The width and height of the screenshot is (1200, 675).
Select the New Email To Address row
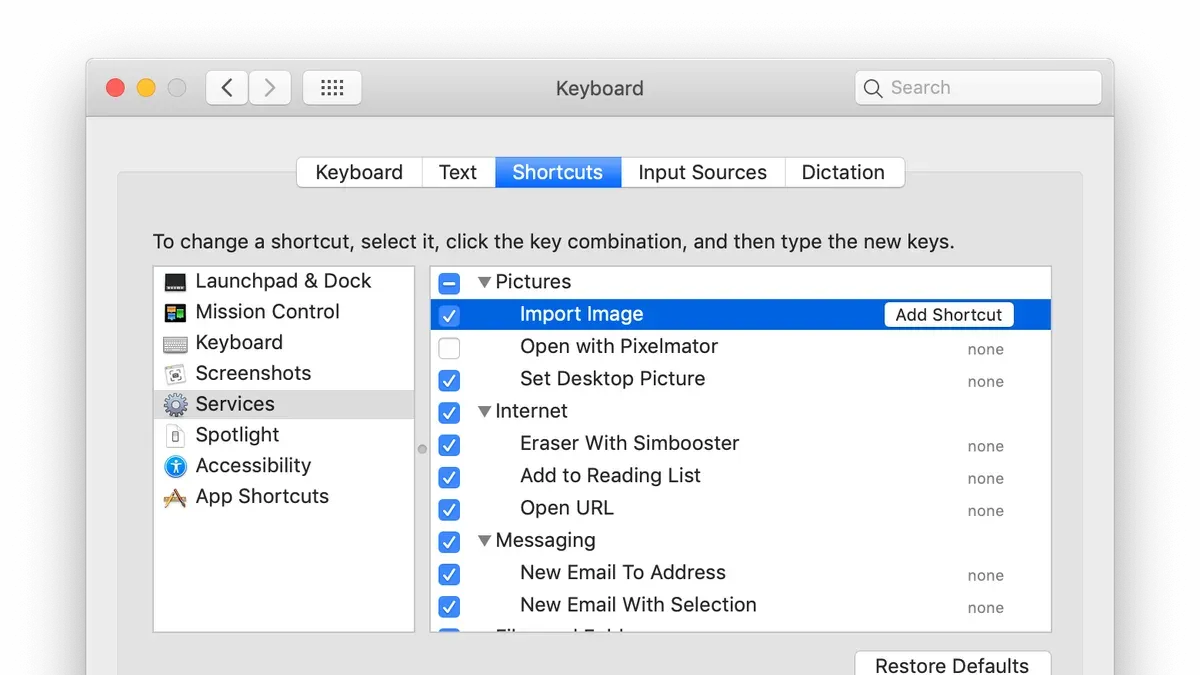tap(741, 574)
